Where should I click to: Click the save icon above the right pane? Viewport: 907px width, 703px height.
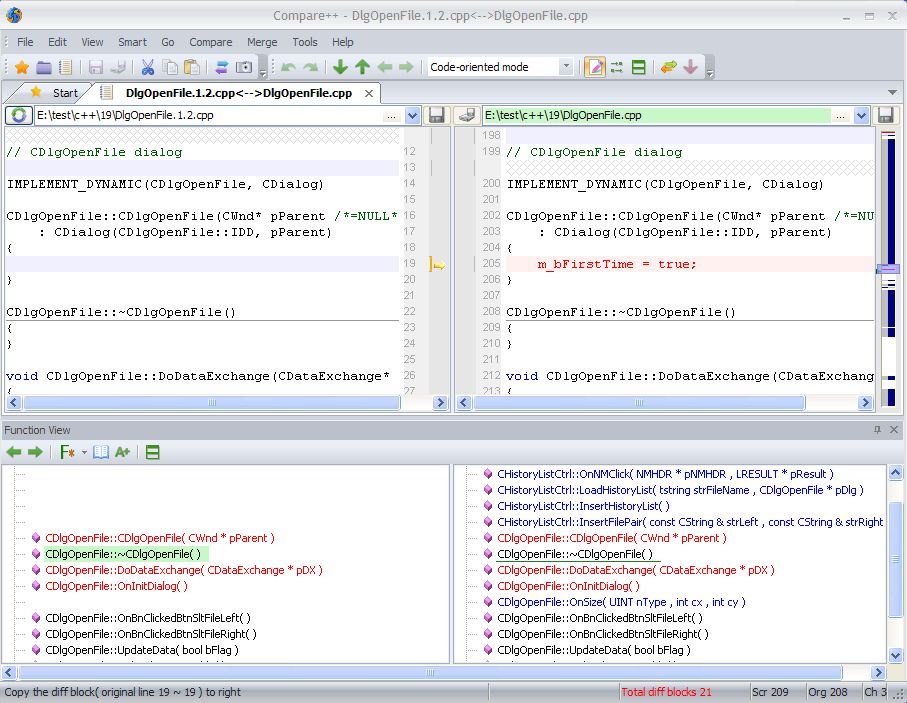click(x=886, y=114)
